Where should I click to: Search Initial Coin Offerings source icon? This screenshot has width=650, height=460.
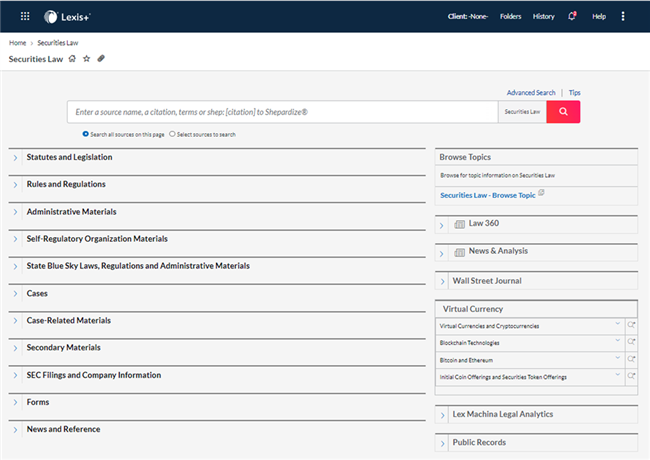[x=631, y=376]
